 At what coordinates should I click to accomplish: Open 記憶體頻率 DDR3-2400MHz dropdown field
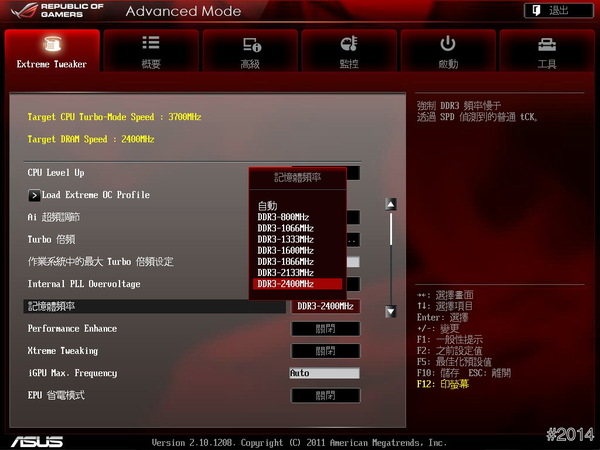pyautogui.click(x=325, y=306)
